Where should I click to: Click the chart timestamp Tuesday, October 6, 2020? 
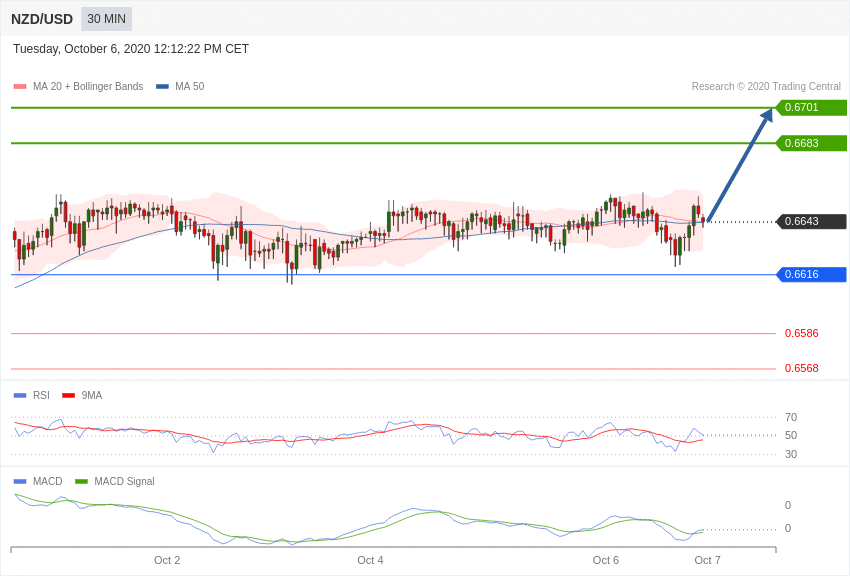(131, 49)
